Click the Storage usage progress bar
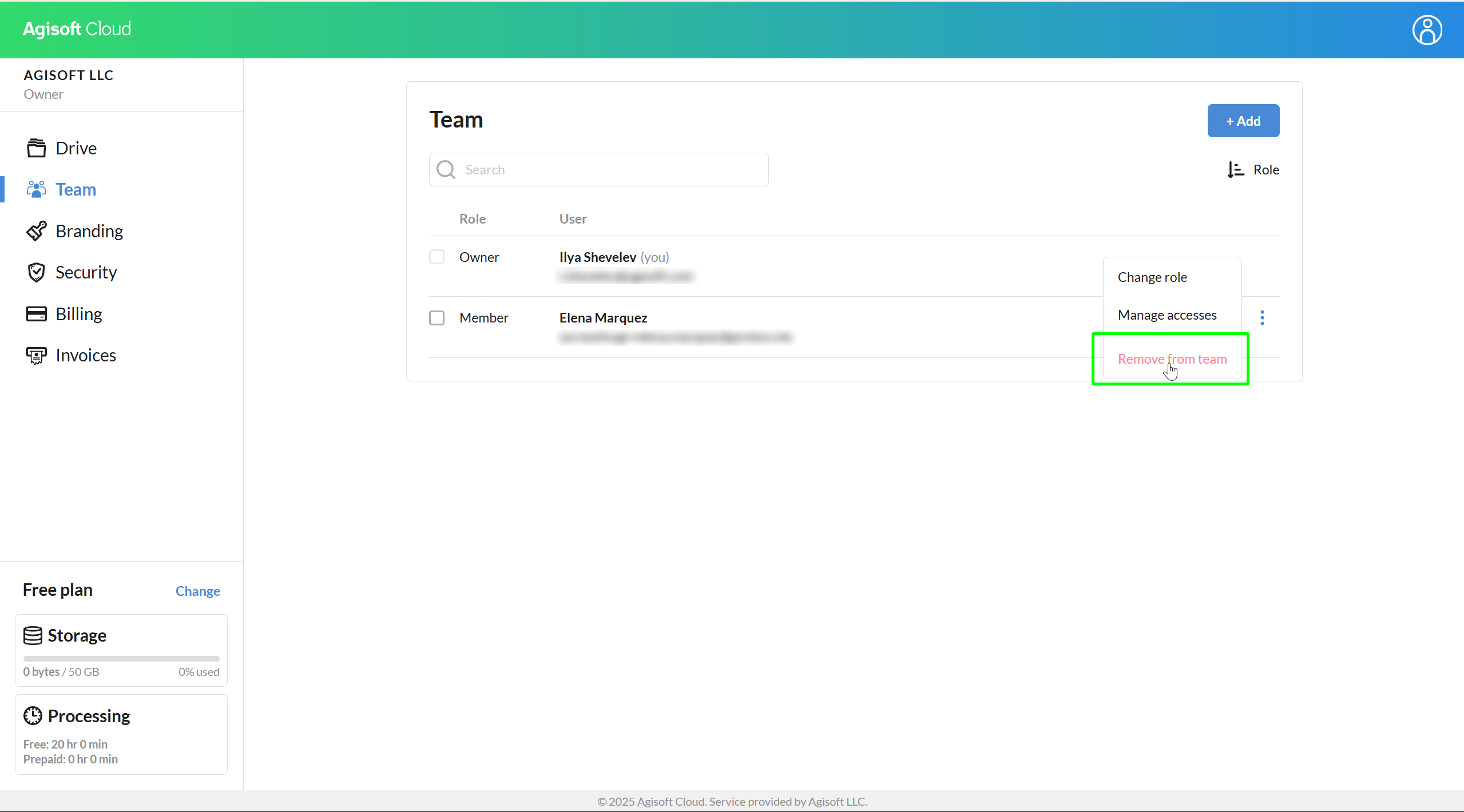Screen dimensions: 1464x812 point(121,659)
